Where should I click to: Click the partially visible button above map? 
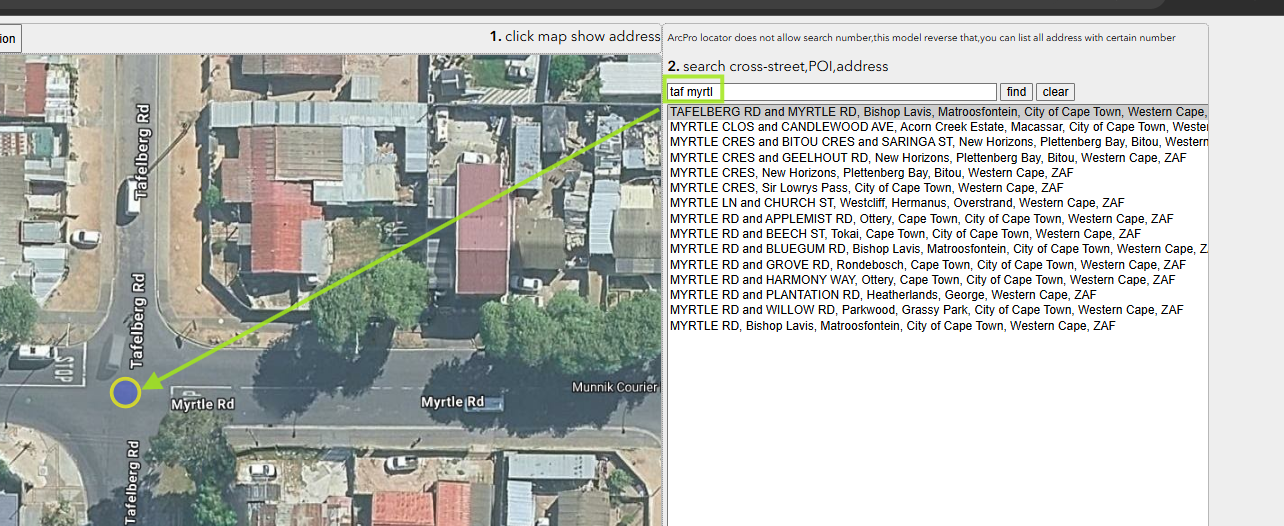[9, 39]
